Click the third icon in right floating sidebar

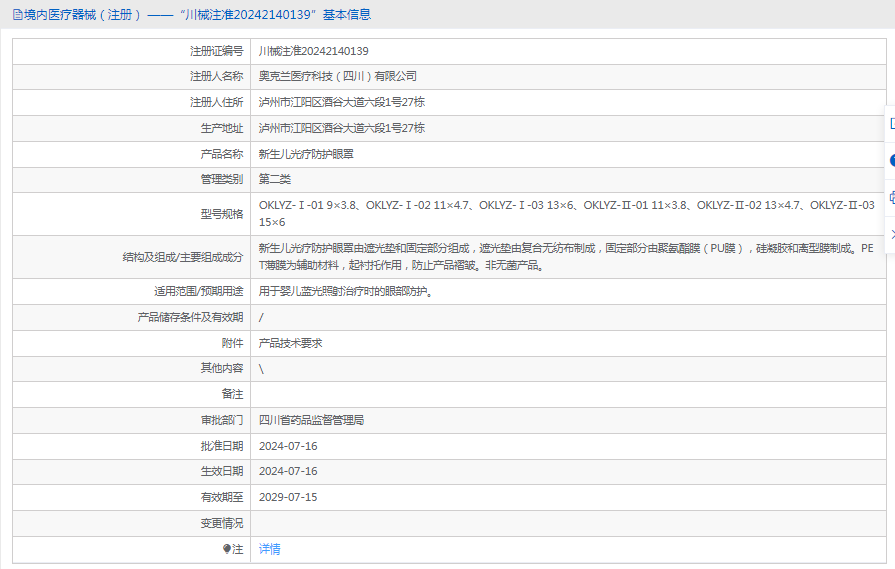tap(891, 197)
